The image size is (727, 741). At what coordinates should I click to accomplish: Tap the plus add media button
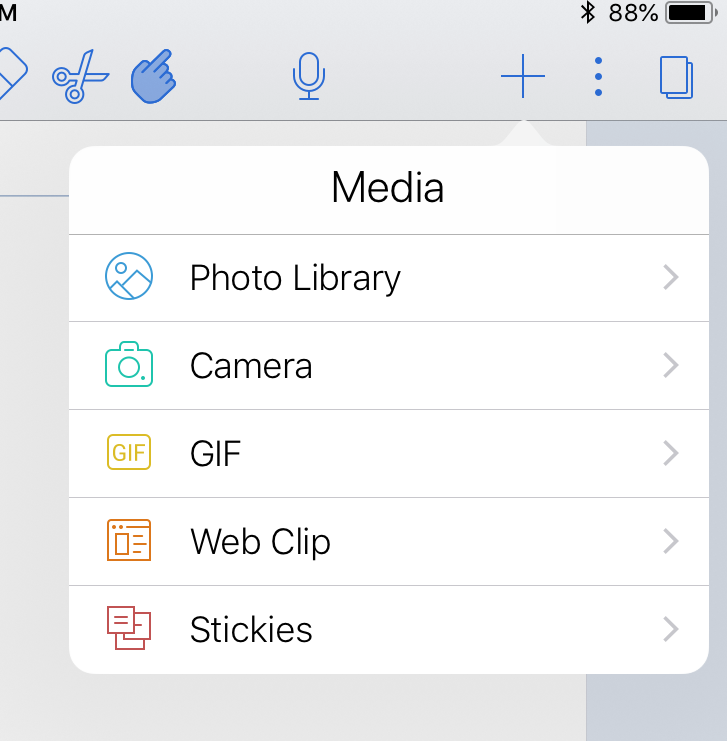tap(523, 76)
